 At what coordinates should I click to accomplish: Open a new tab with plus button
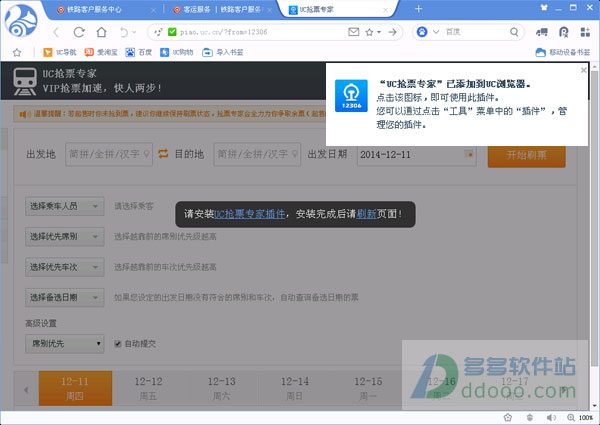pos(418,9)
